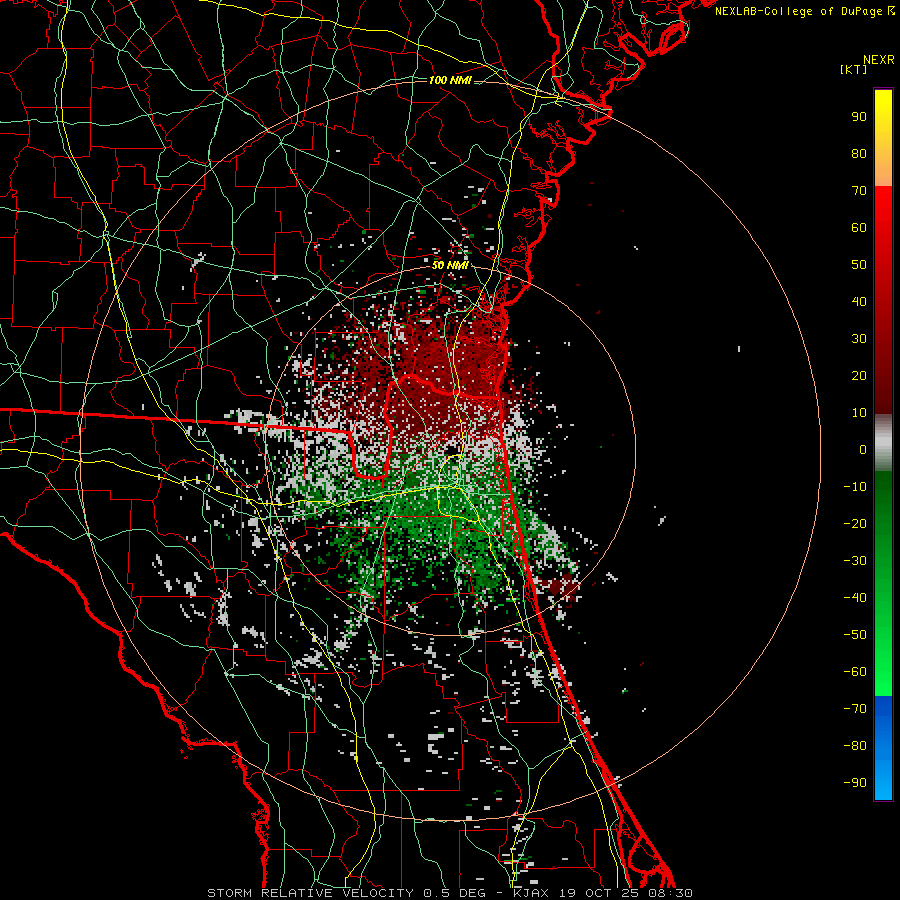Screen dimensions: 900x900
Task: Click the STORM RELATIVE VELOCITY caption text
Action: click(x=310, y=893)
